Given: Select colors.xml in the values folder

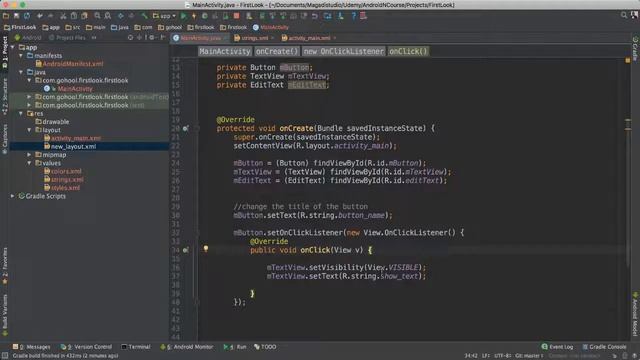Looking at the screenshot, I should click(x=66, y=171).
